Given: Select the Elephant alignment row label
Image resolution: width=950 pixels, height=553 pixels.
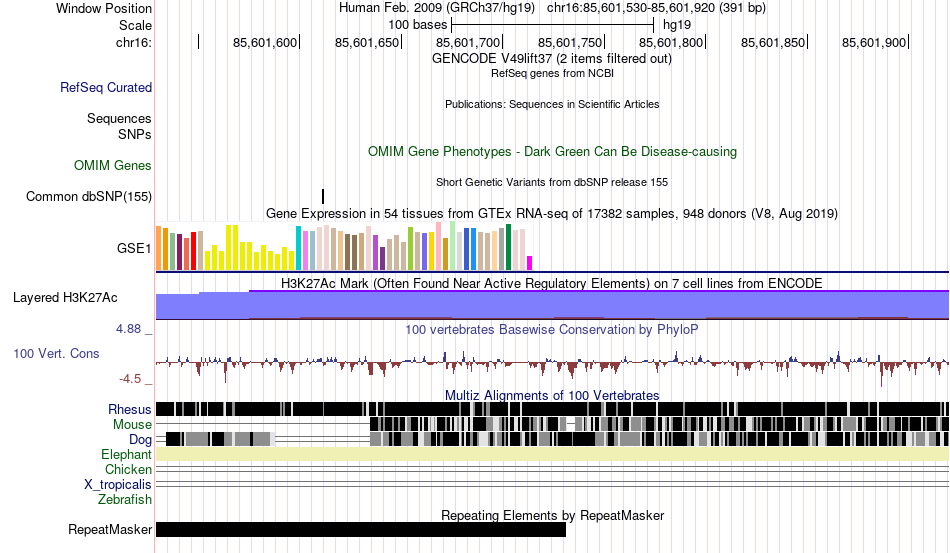Looking at the screenshot, I should coord(126,454).
